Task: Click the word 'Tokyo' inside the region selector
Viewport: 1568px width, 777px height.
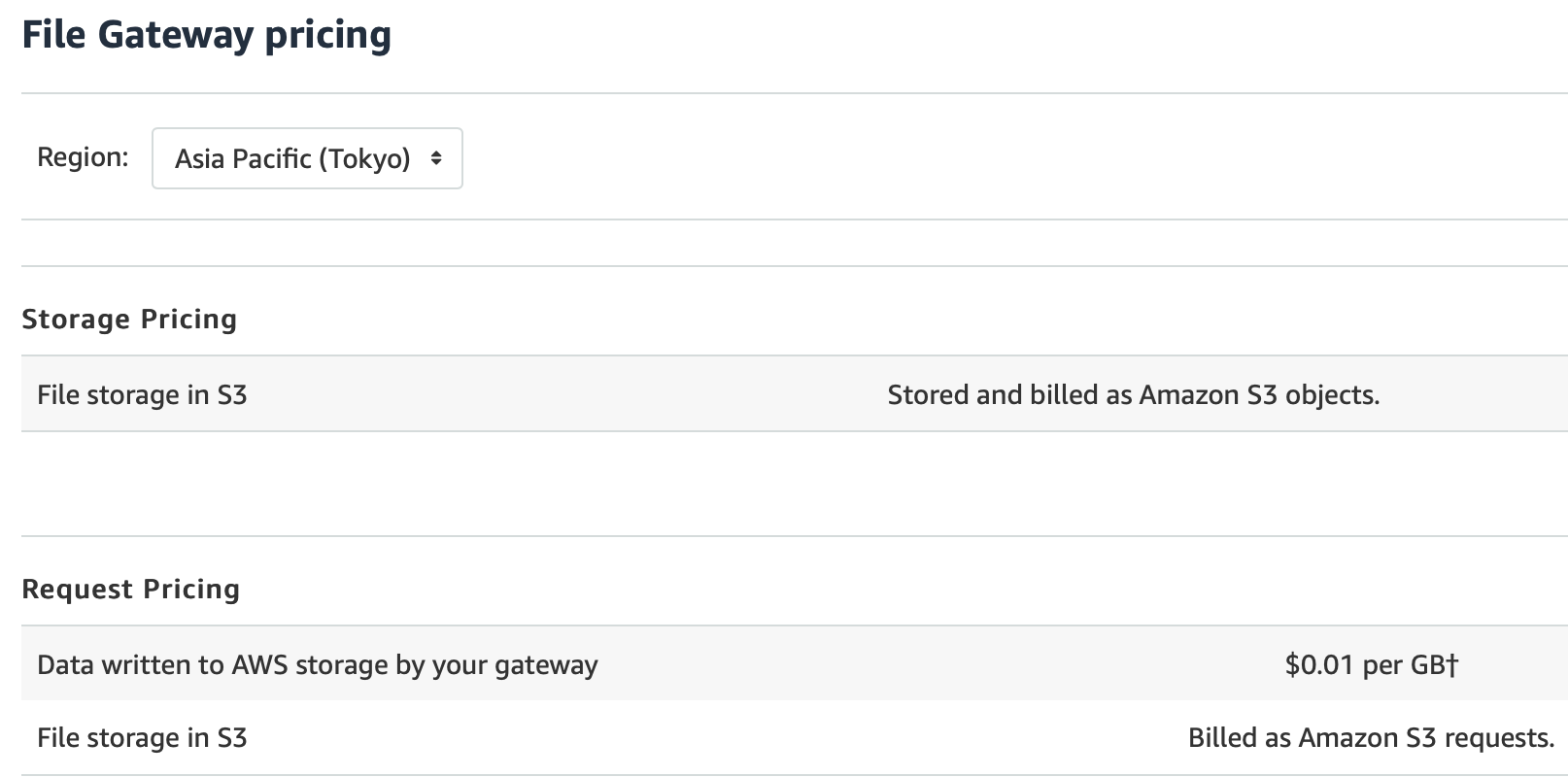Action: (364, 159)
